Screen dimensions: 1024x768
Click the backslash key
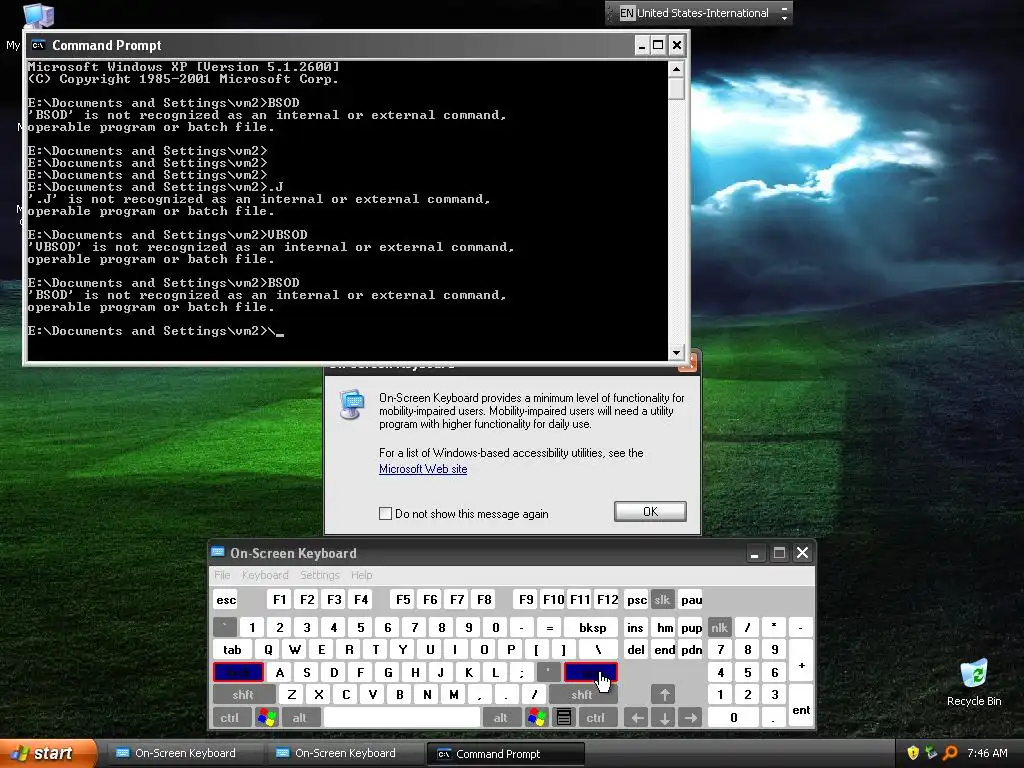(x=598, y=650)
